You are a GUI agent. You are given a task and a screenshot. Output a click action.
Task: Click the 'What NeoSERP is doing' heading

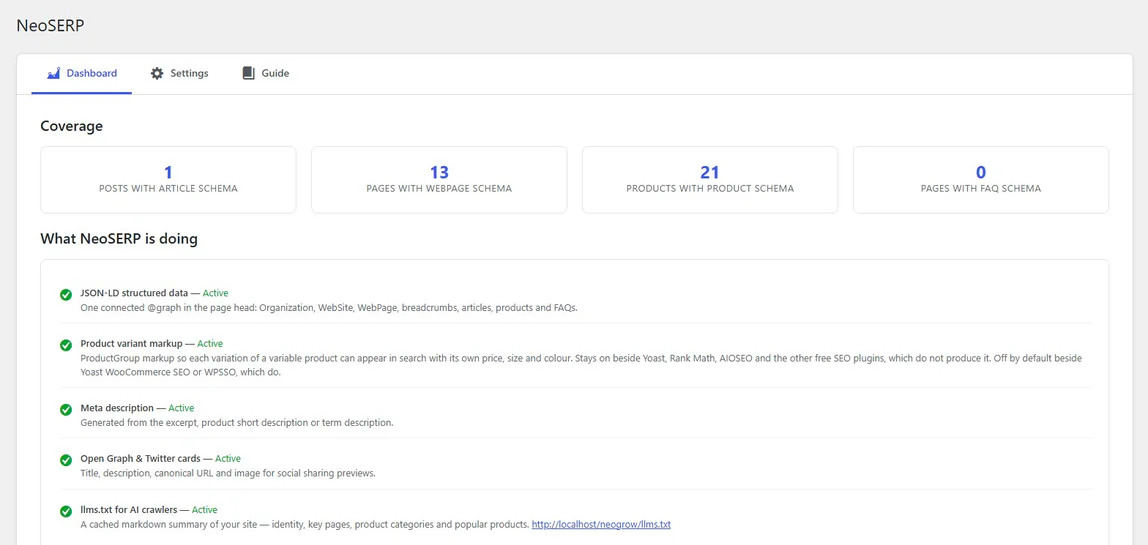[119, 239]
